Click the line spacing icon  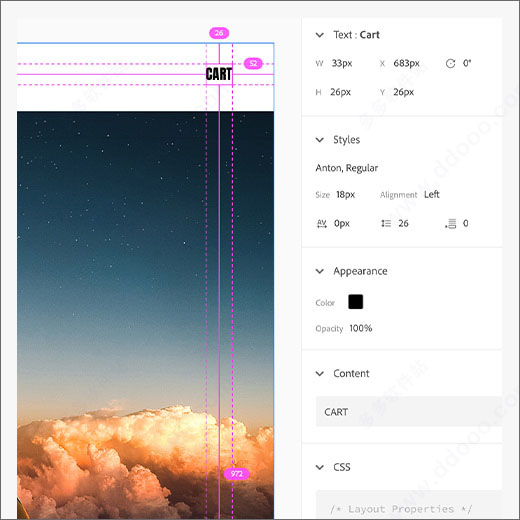[386, 223]
